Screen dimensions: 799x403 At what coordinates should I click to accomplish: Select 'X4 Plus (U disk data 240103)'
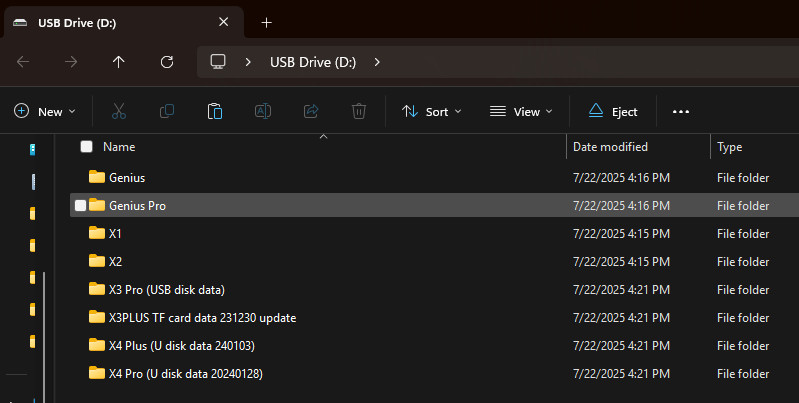click(x=181, y=346)
